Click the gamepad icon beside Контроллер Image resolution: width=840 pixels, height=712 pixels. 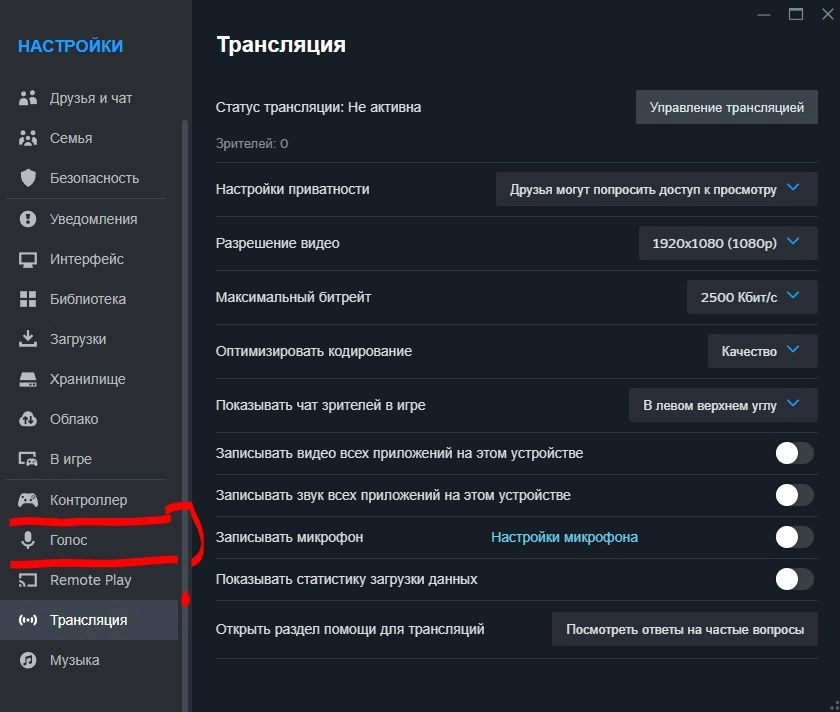[28, 500]
